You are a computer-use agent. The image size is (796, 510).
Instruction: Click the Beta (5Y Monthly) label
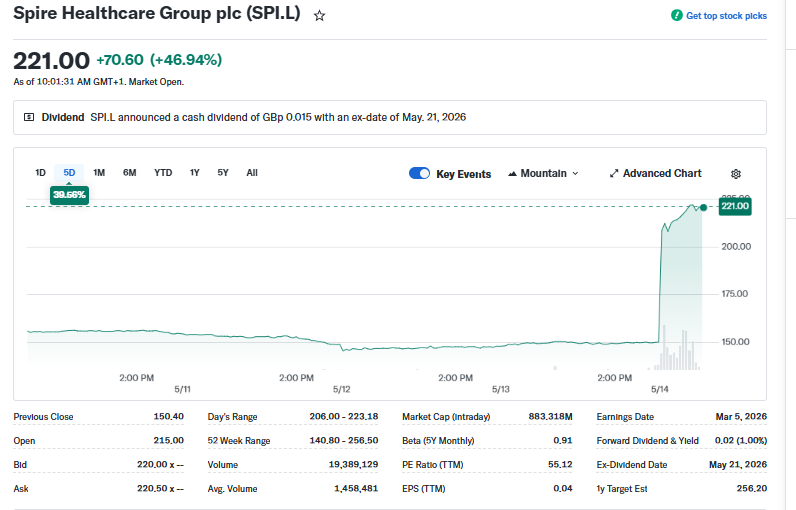coord(438,440)
